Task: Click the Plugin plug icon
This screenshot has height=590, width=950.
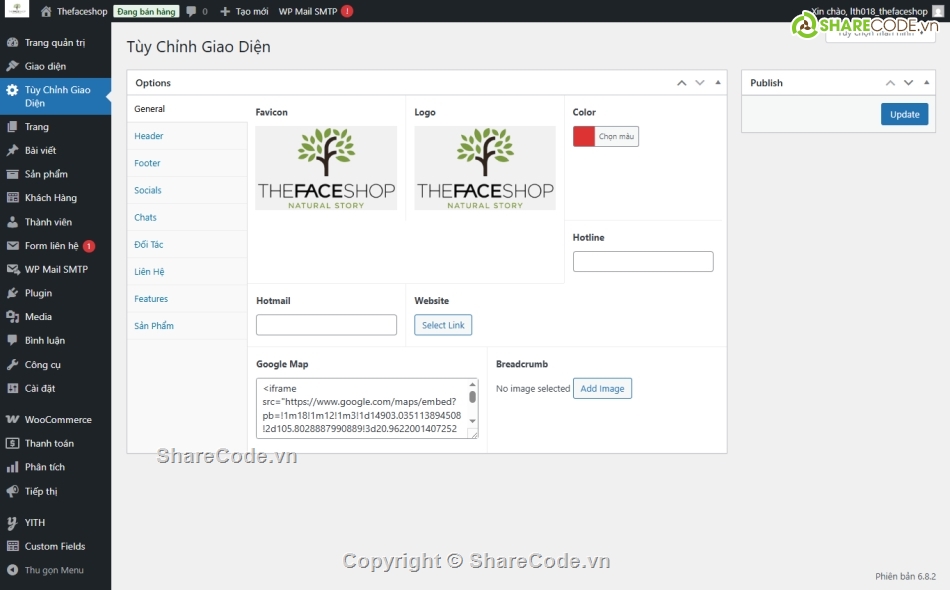Action: point(12,293)
